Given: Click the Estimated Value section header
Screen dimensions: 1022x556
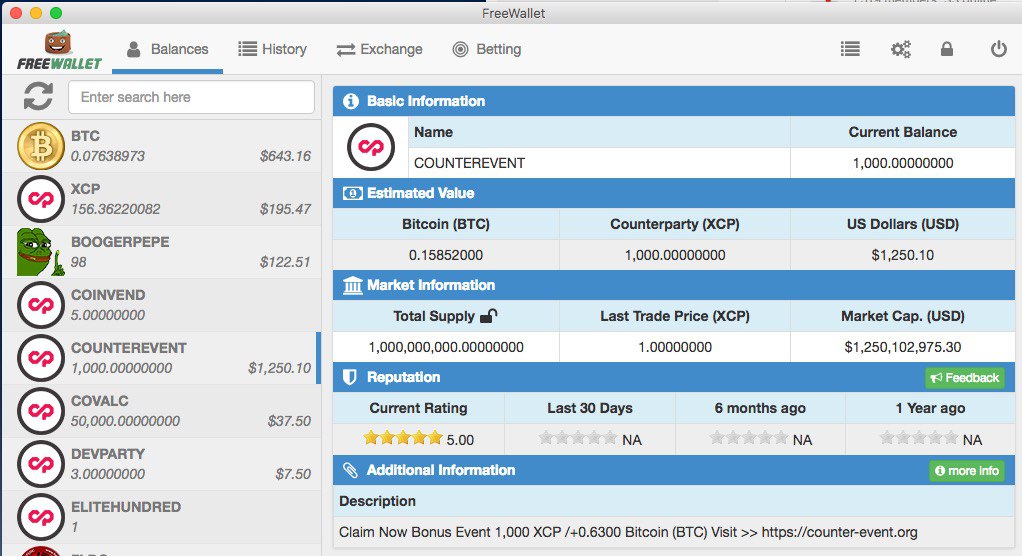Looking at the screenshot, I should pyautogui.click(x=673, y=193).
